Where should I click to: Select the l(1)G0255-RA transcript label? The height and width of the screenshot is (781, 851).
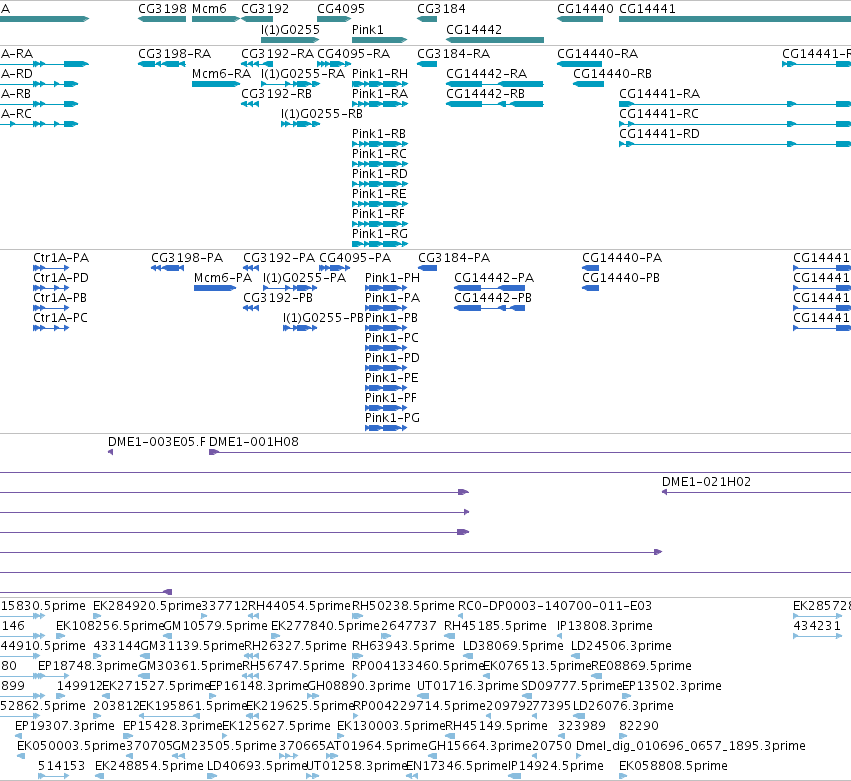coord(303,74)
